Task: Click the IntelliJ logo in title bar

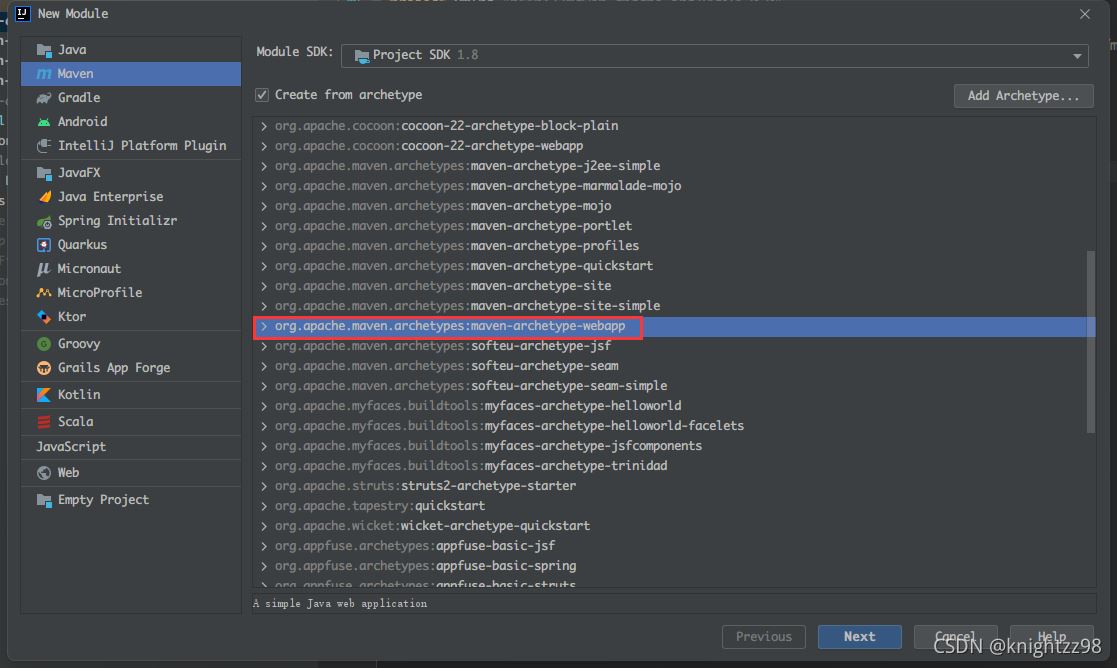Action: click(23, 14)
